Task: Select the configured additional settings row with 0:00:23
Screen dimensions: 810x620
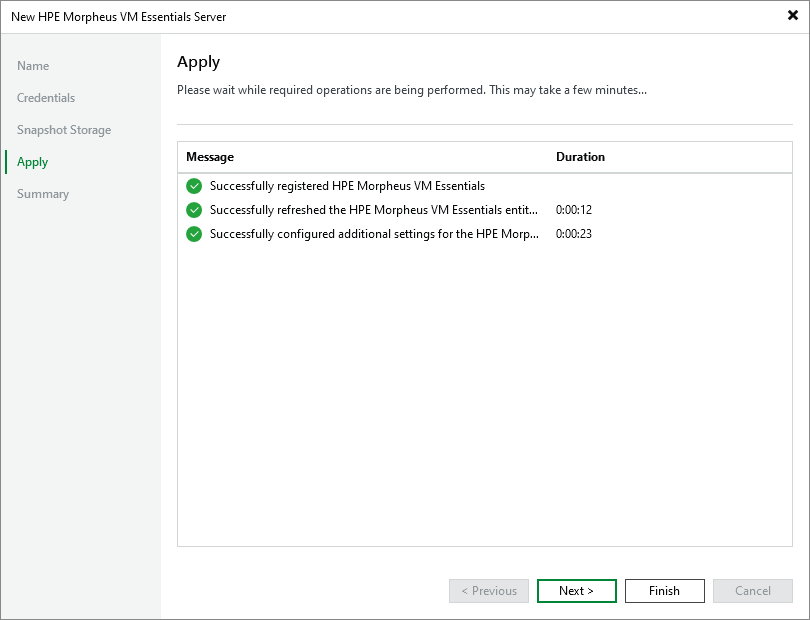Action: coord(347,234)
